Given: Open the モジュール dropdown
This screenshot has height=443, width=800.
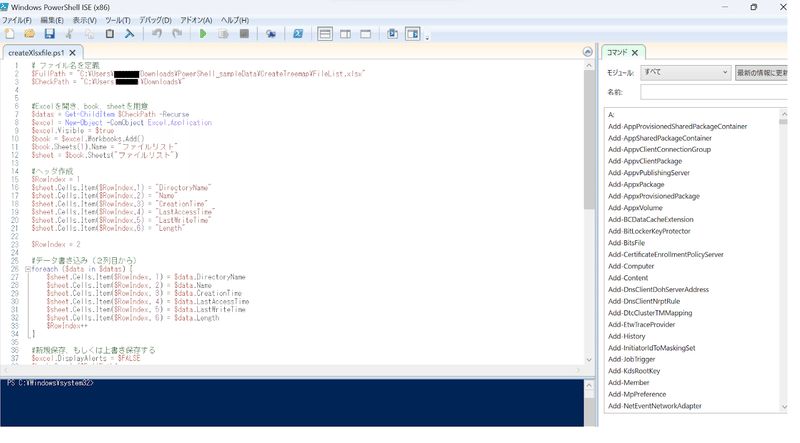Looking at the screenshot, I should pyautogui.click(x=685, y=72).
